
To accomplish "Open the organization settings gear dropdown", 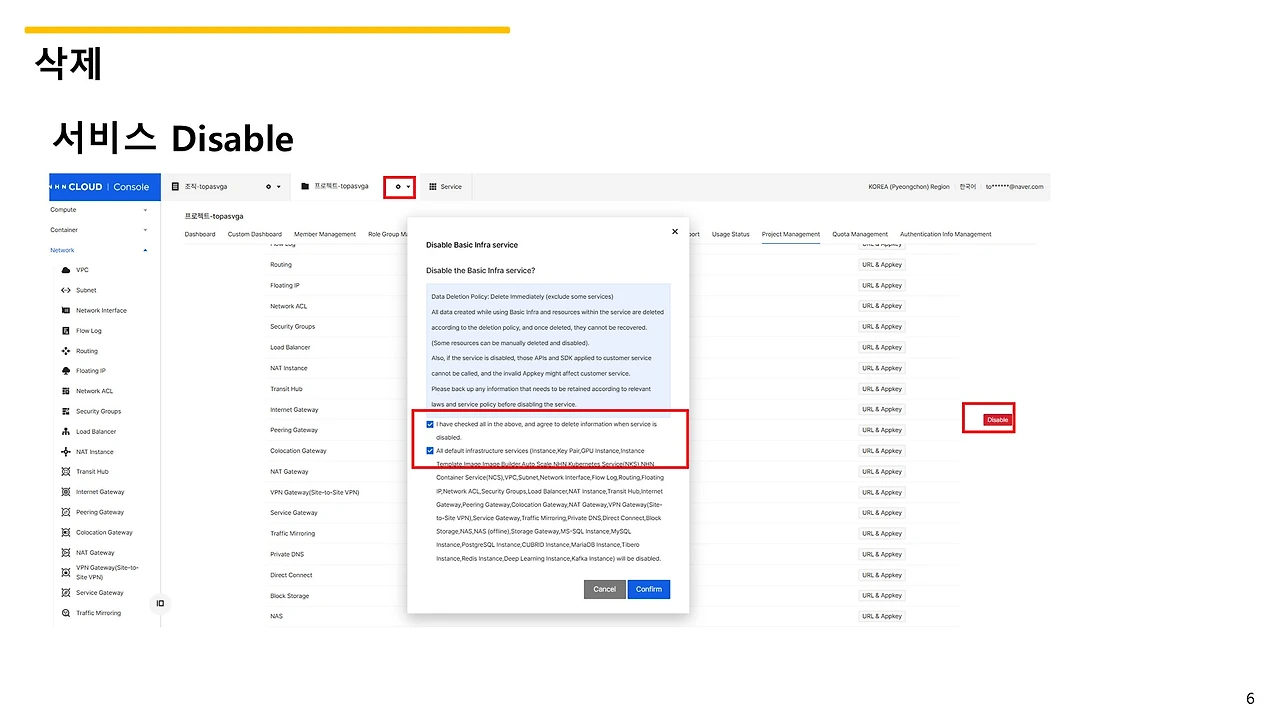I will pos(272,187).
